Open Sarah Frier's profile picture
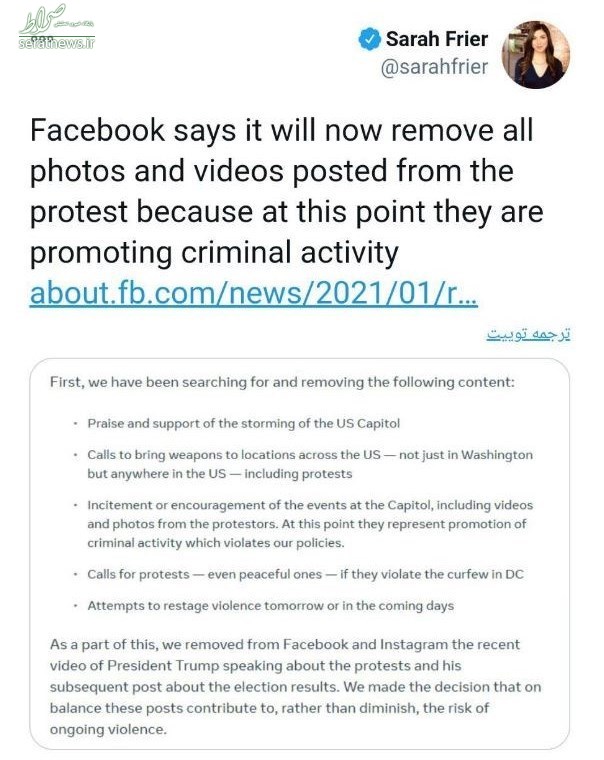 536,54
